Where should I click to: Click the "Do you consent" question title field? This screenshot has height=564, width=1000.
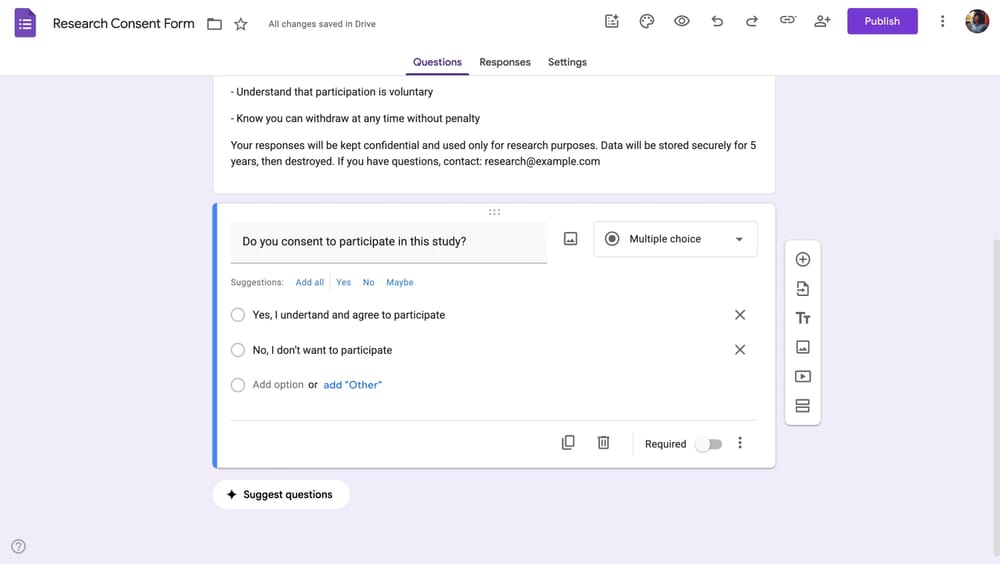(388, 242)
